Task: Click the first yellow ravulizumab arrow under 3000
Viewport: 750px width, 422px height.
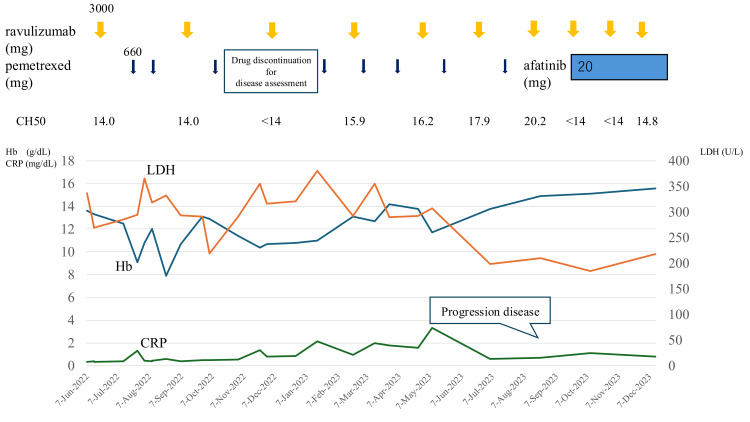Action: tap(100, 30)
